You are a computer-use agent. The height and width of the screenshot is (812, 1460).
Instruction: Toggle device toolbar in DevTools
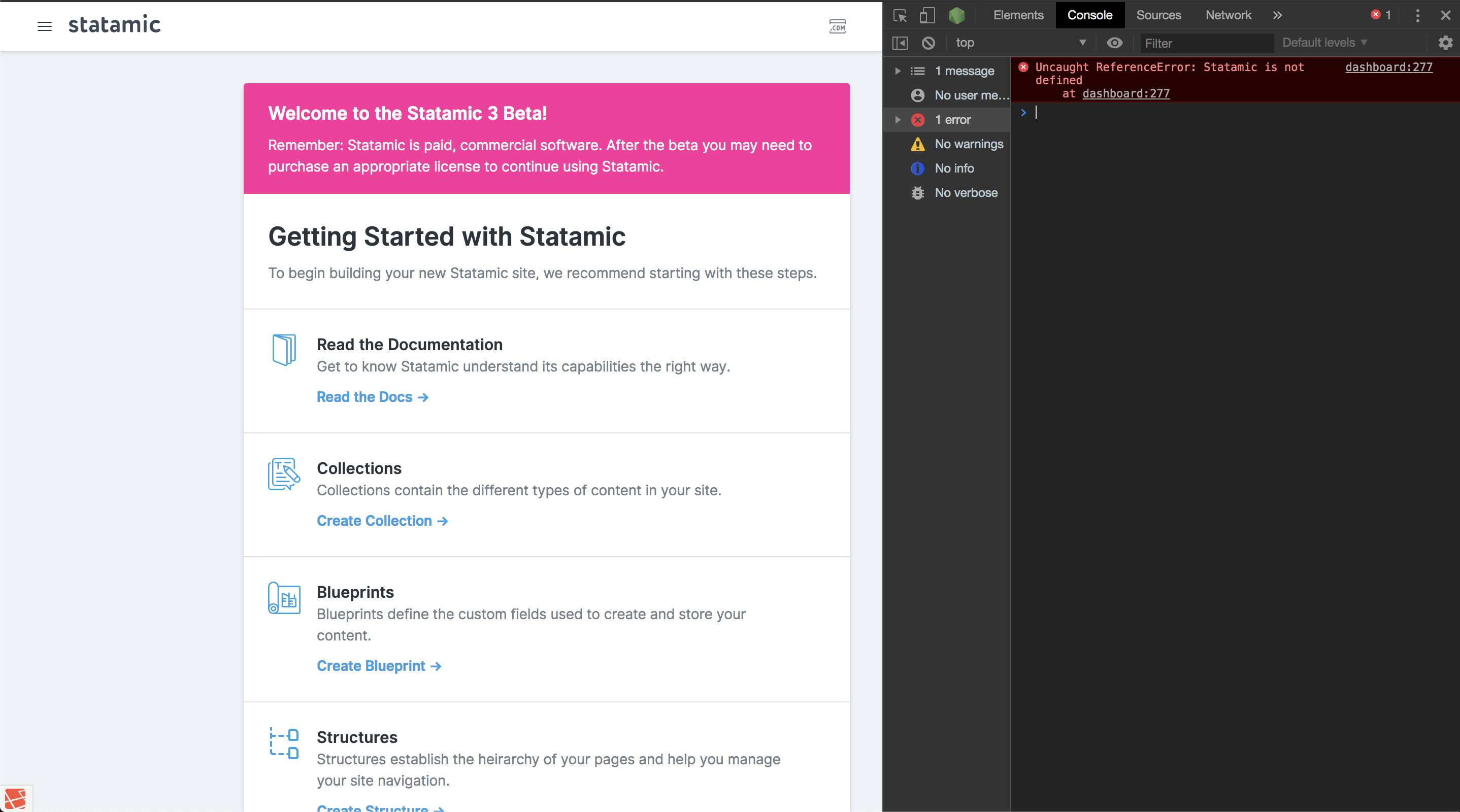928,15
